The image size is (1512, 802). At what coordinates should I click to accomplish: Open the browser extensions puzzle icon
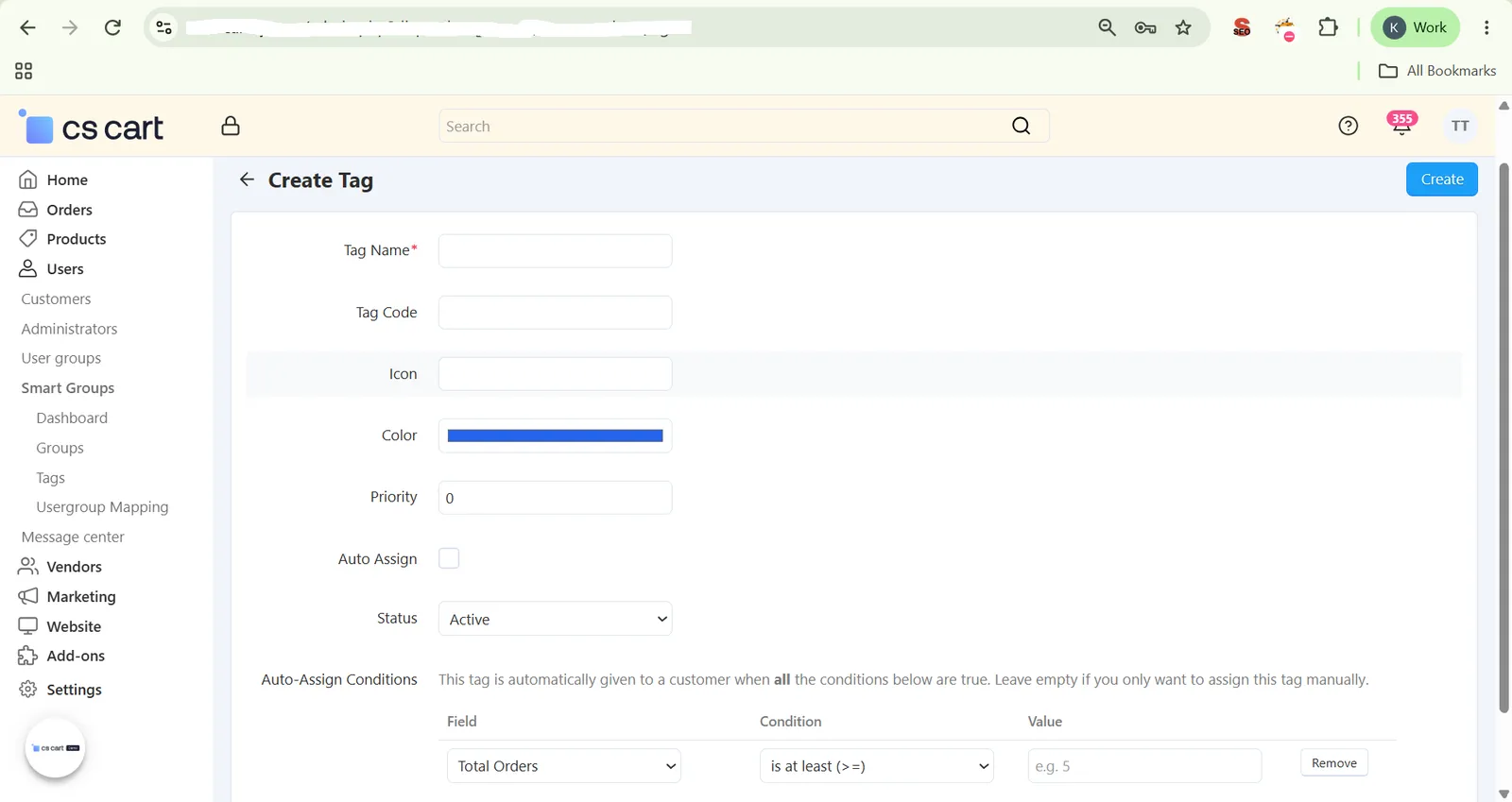1328,27
